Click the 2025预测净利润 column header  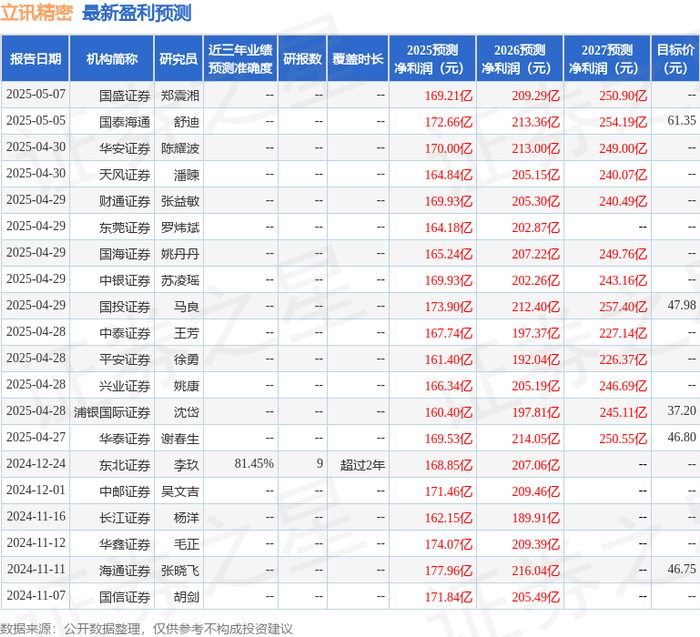pos(432,59)
